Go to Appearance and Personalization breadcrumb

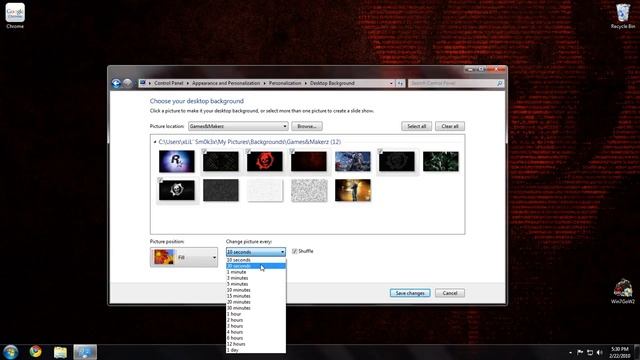226,83
